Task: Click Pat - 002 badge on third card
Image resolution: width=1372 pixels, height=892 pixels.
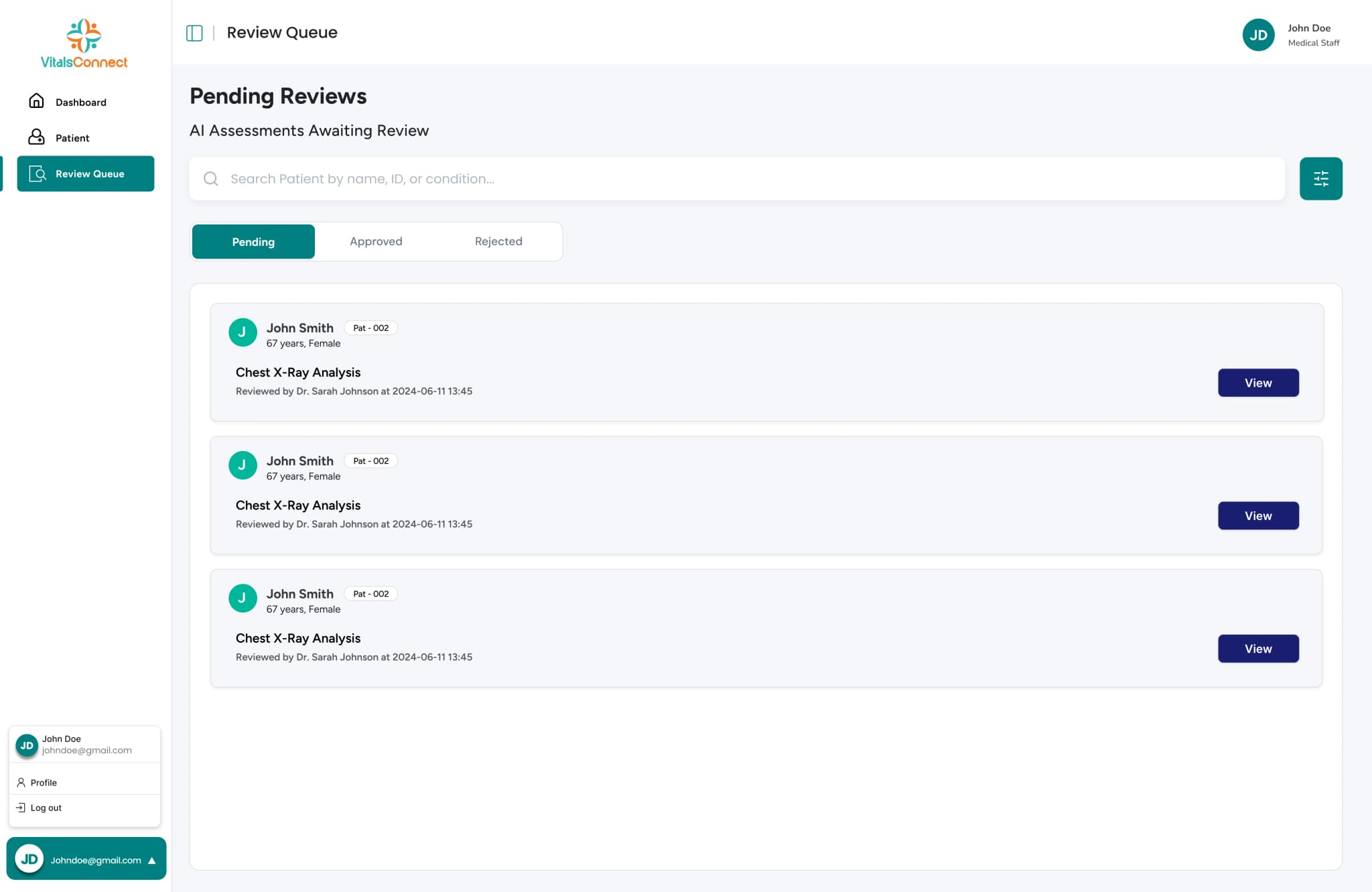Action: click(x=370, y=594)
